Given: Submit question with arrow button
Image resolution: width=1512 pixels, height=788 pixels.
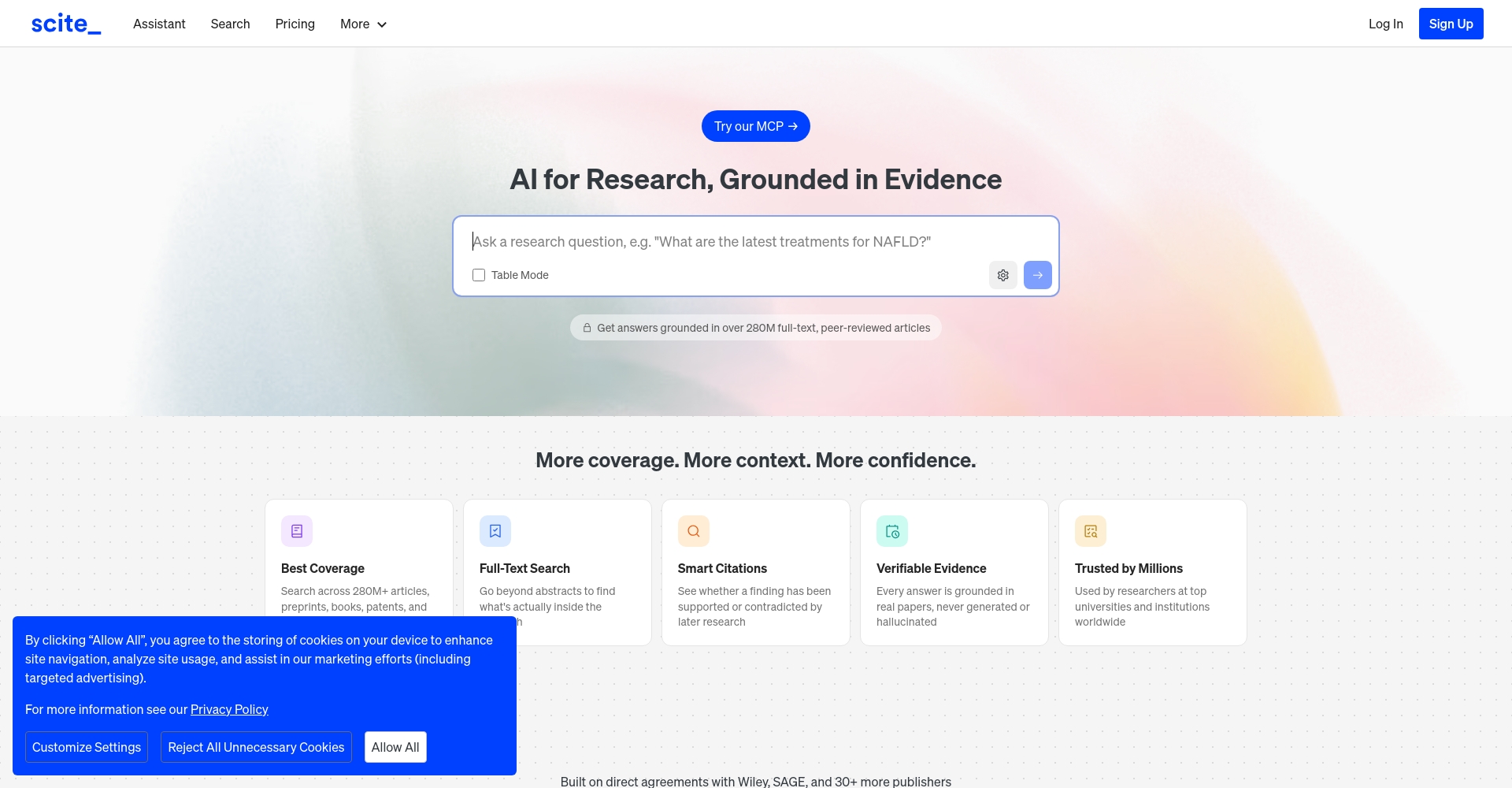Looking at the screenshot, I should (1037, 275).
